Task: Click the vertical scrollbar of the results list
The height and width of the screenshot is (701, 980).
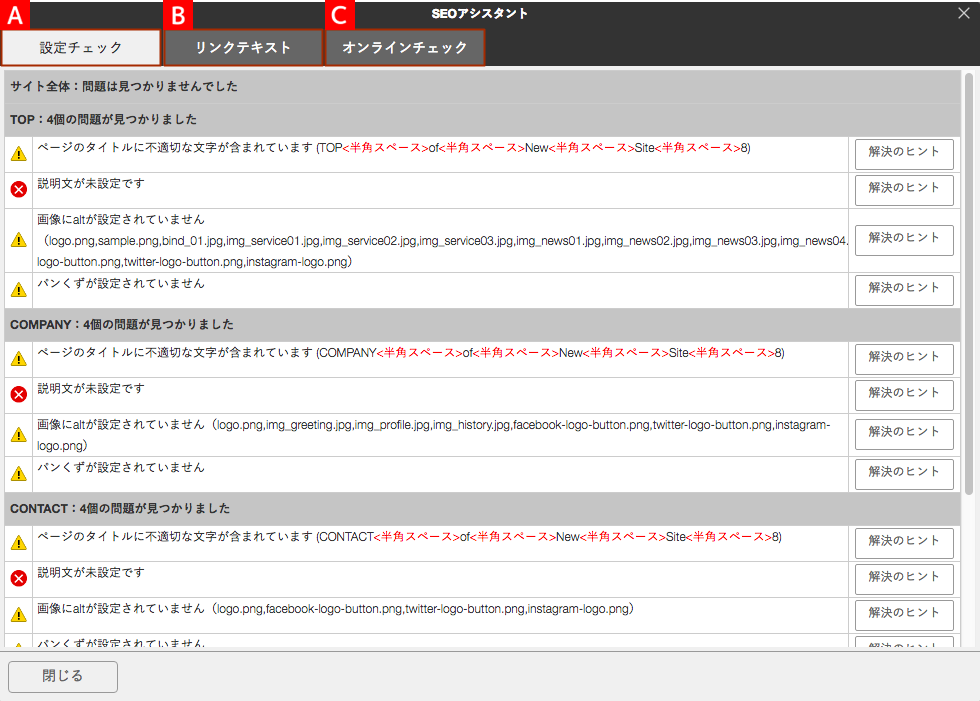Action: click(x=969, y=284)
